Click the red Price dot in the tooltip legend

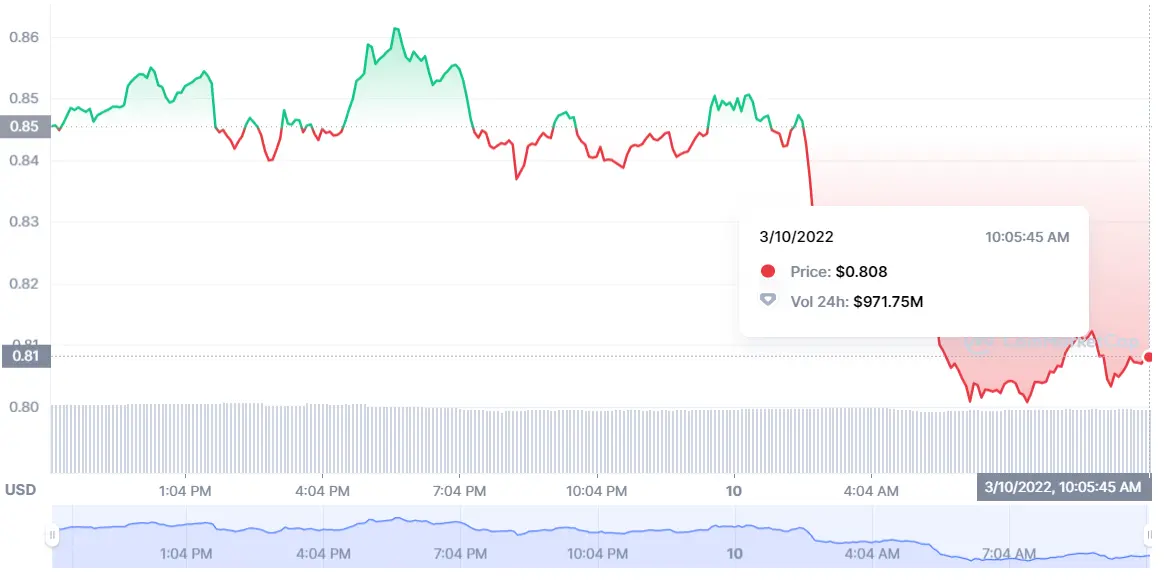pyautogui.click(x=767, y=271)
